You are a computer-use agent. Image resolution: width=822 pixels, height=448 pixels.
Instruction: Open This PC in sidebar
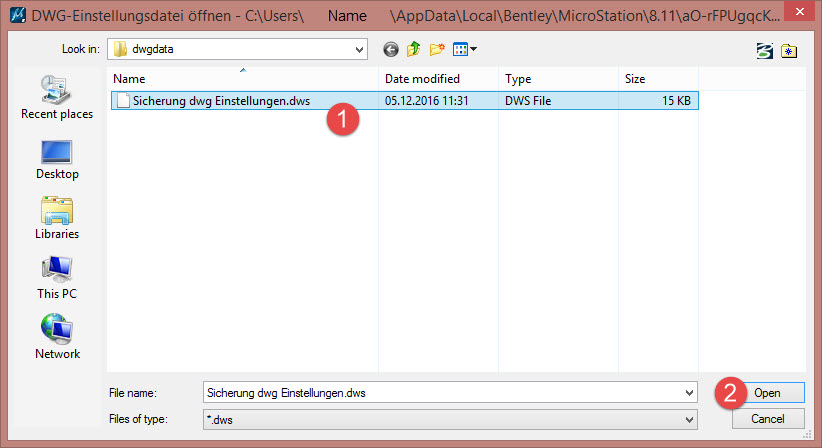[x=57, y=278]
